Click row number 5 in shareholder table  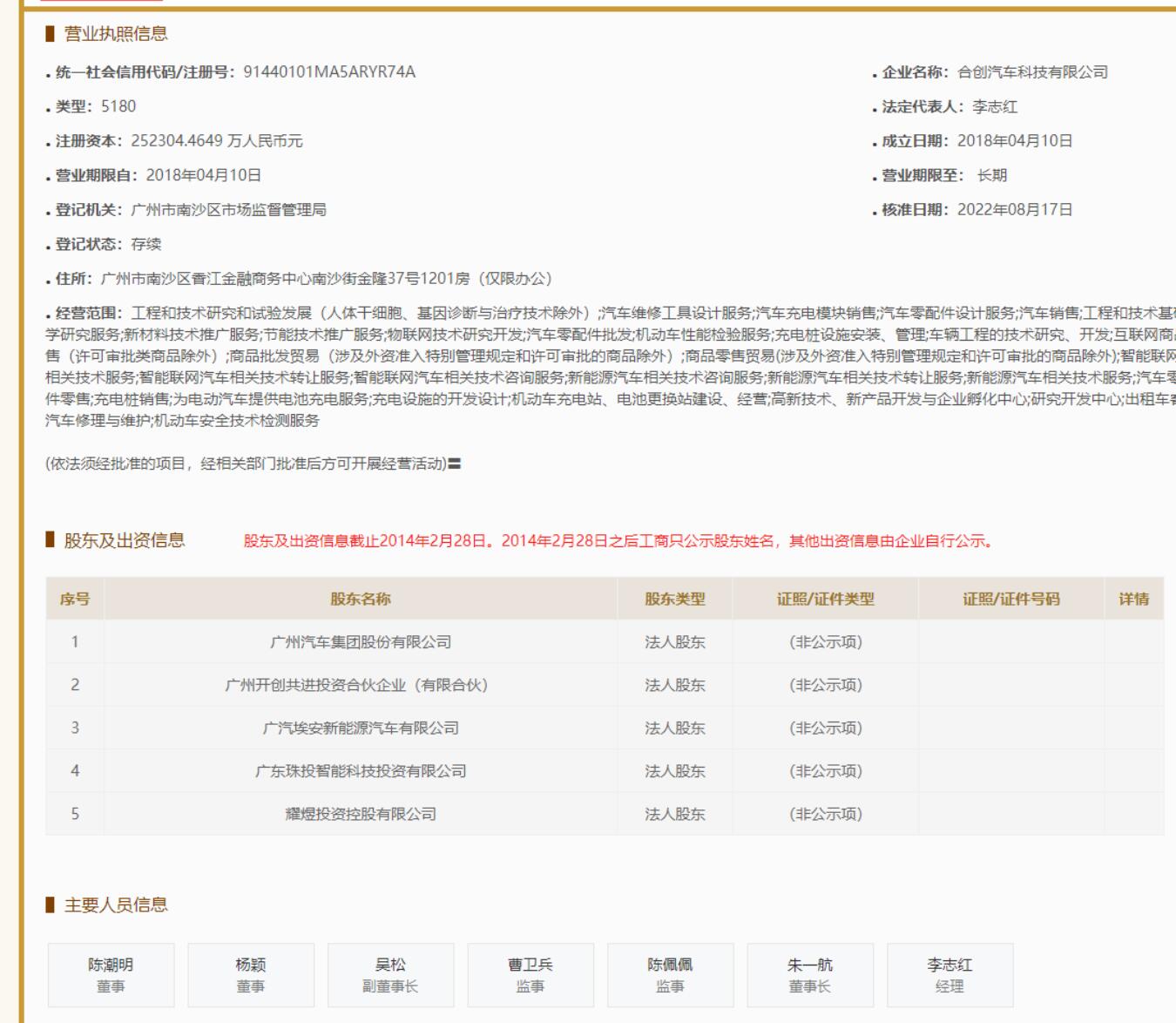(x=75, y=814)
